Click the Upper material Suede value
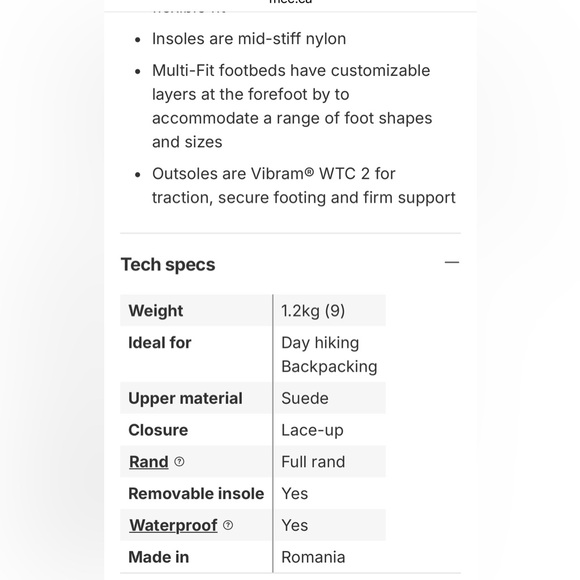580x580 pixels. tap(305, 398)
